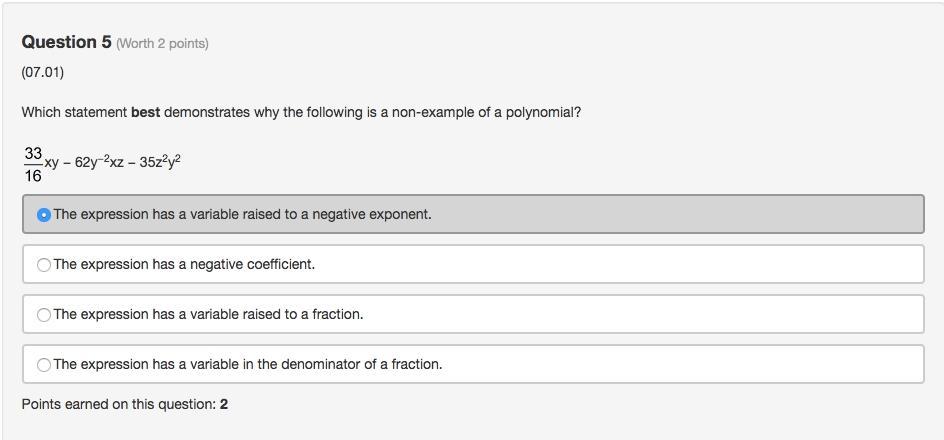Click the '(Worth 2 points)' label
Screen dimensions: 944x440
[162, 43]
